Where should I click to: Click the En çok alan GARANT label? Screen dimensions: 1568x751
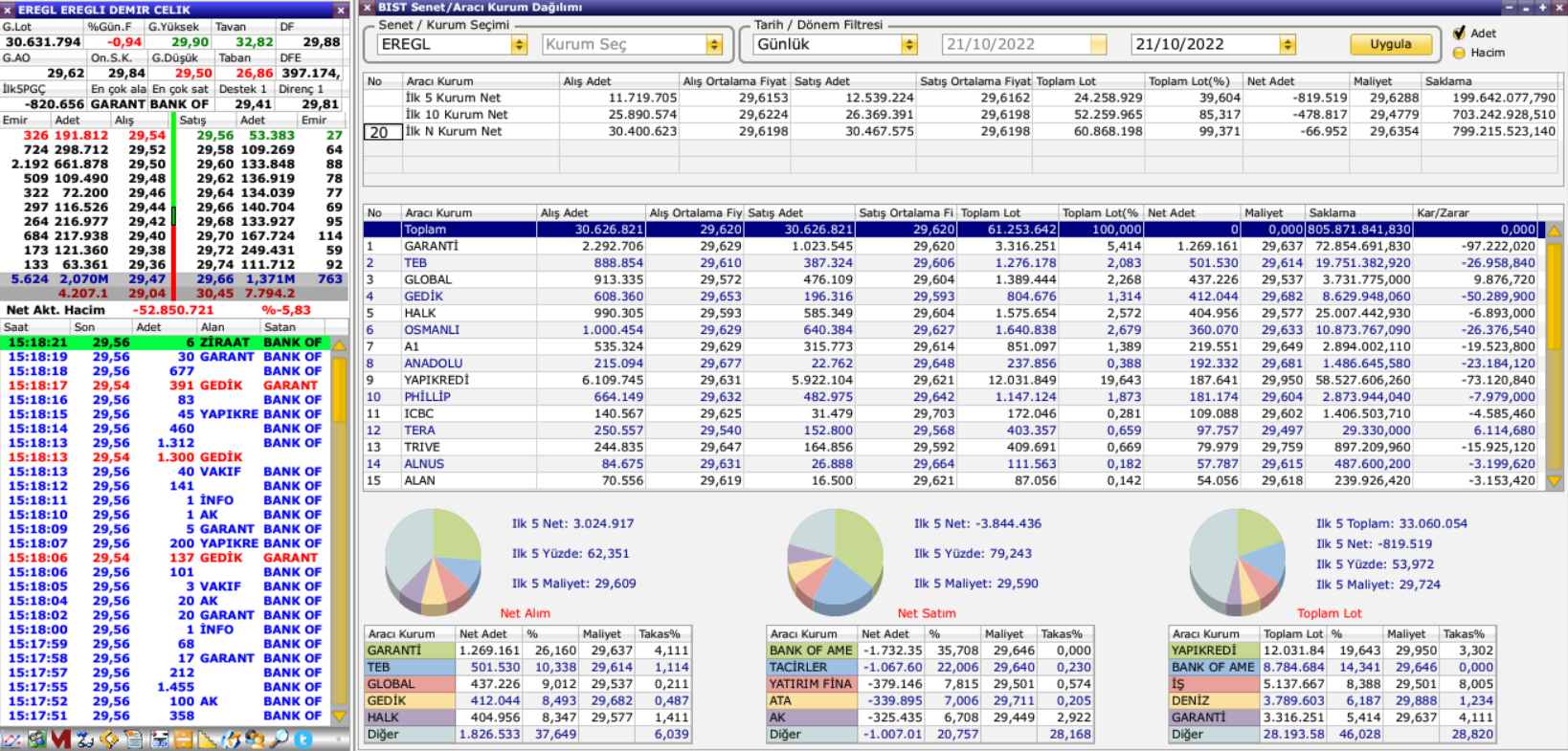coord(118,104)
